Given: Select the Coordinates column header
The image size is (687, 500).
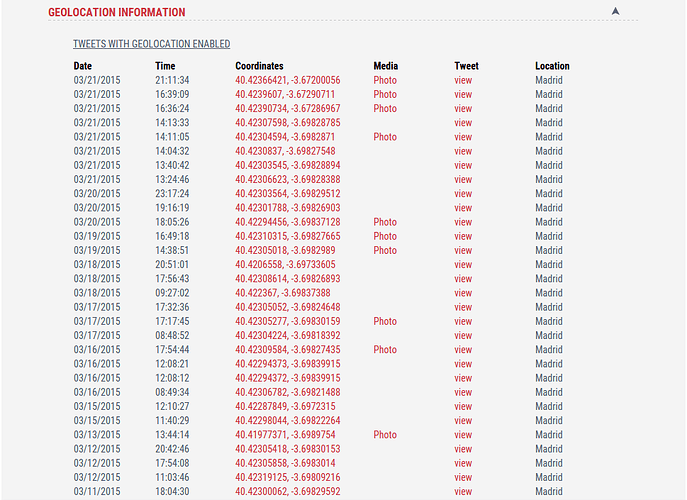Looking at the screenshot, I should tap(259, 66).
